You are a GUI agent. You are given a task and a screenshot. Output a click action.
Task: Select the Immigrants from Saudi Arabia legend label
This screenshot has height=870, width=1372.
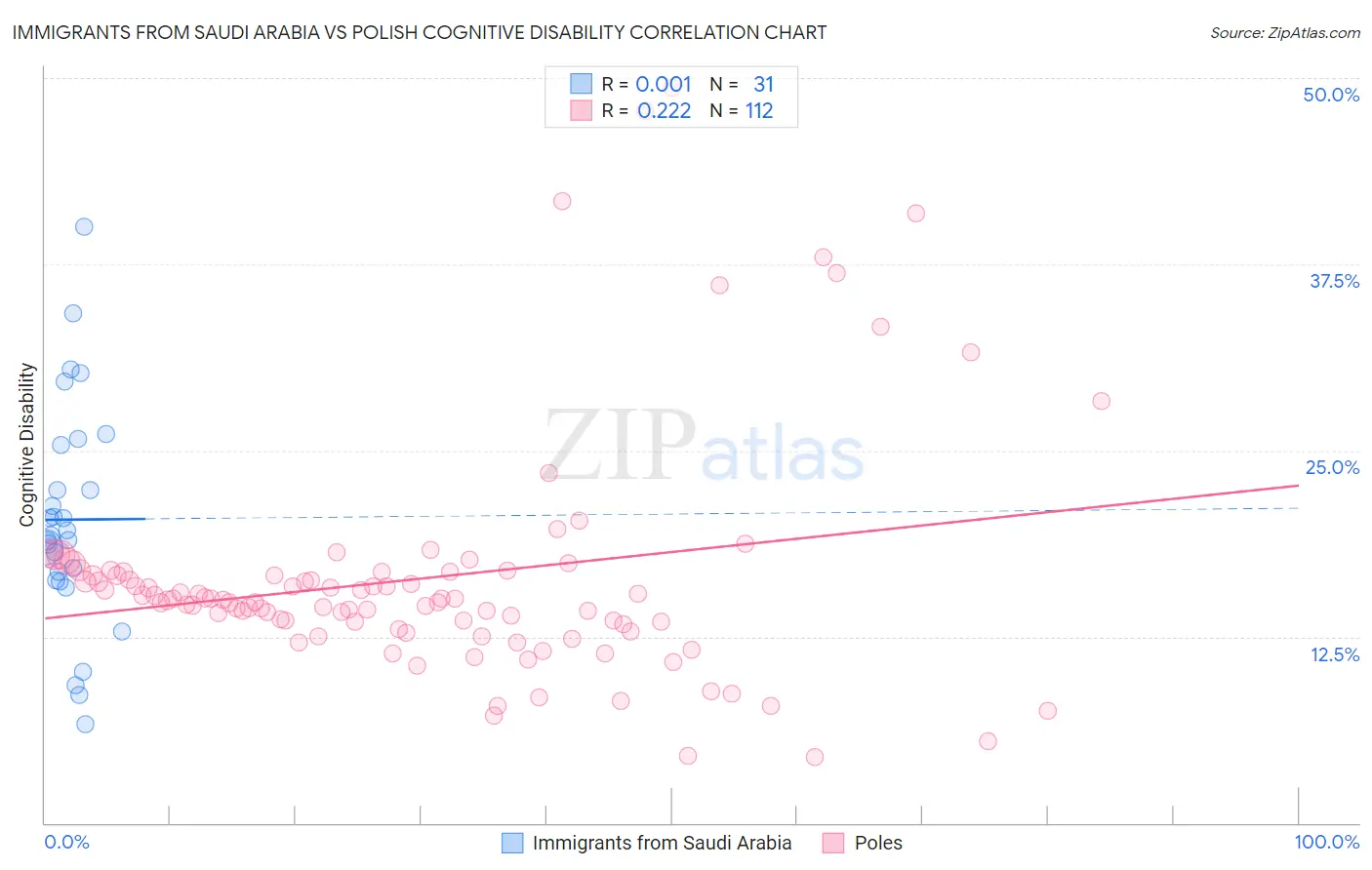click(x=662, y=843)
